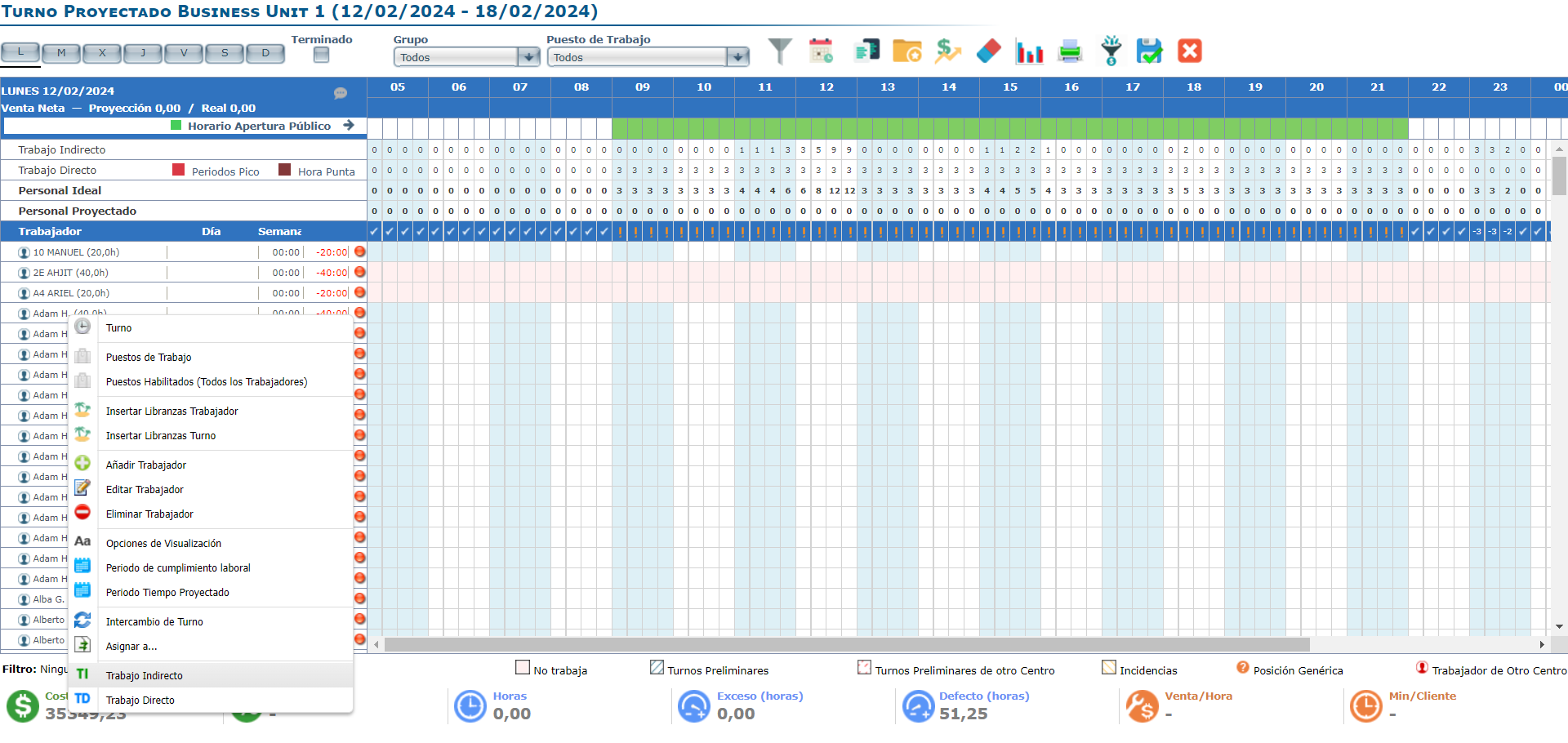Check the No trabaja checkbox
This screenshot has height=743, width=1568.
click(523, 668)
